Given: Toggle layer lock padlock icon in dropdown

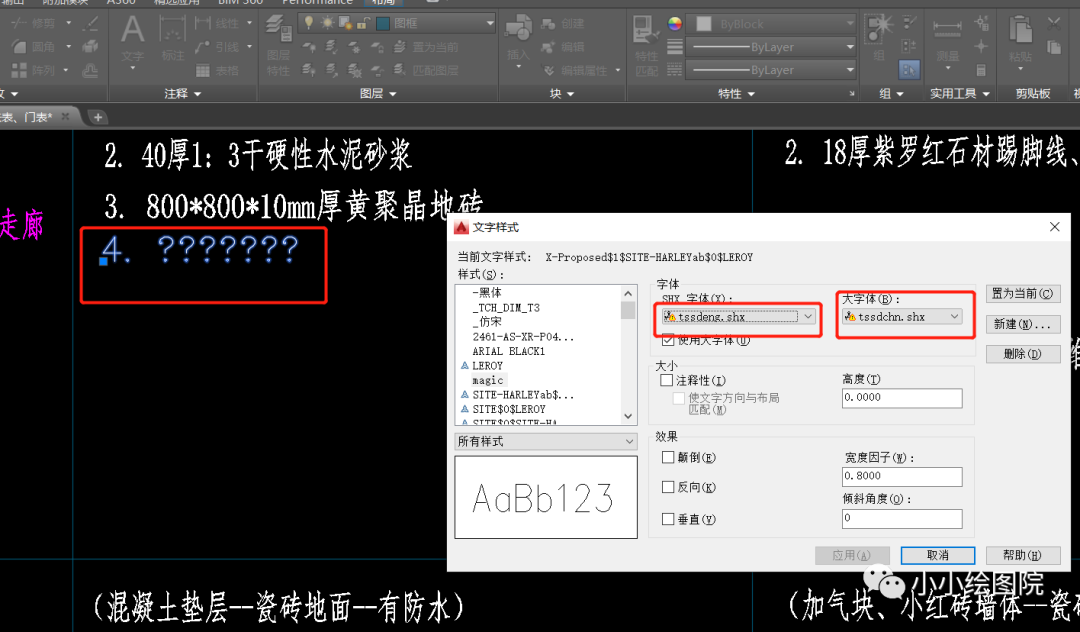Looking at the screenshot, I should click(362, 23).
